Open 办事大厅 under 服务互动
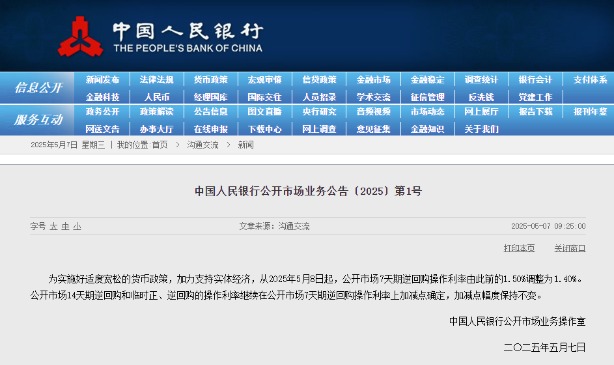 (156, 129)
